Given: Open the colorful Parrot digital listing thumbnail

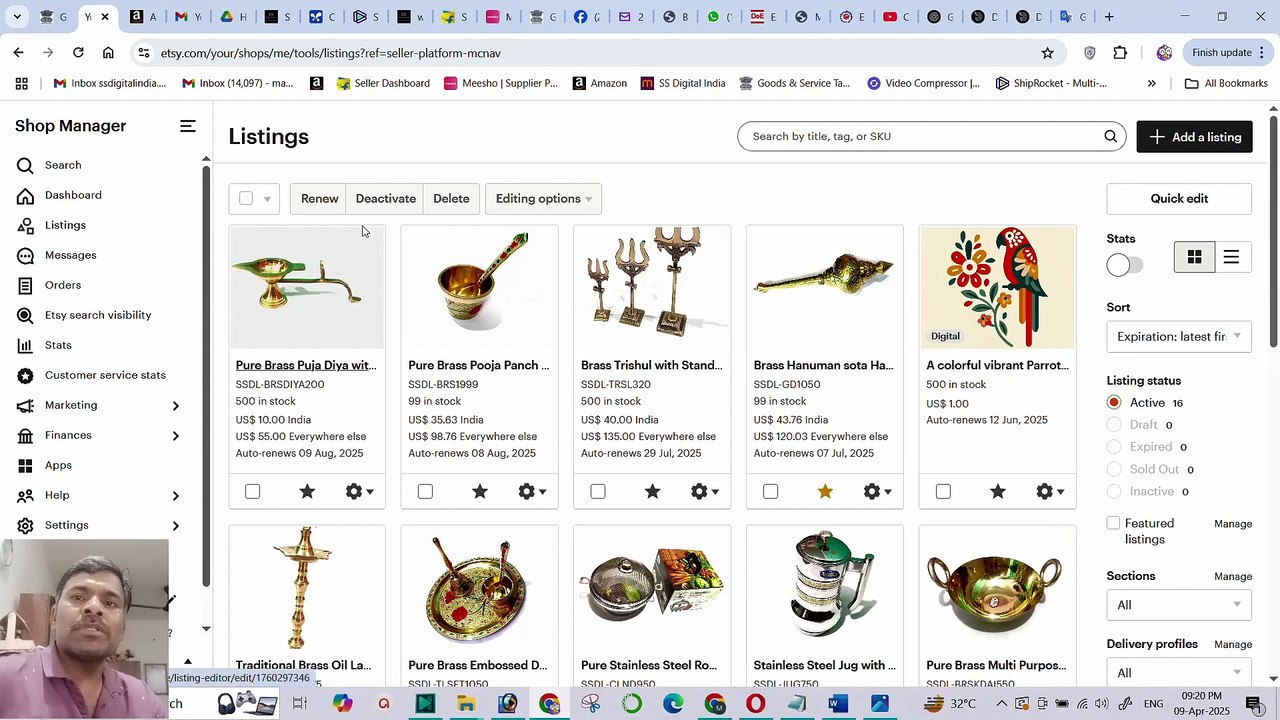Looking at the screenshot, I should 998,287.
